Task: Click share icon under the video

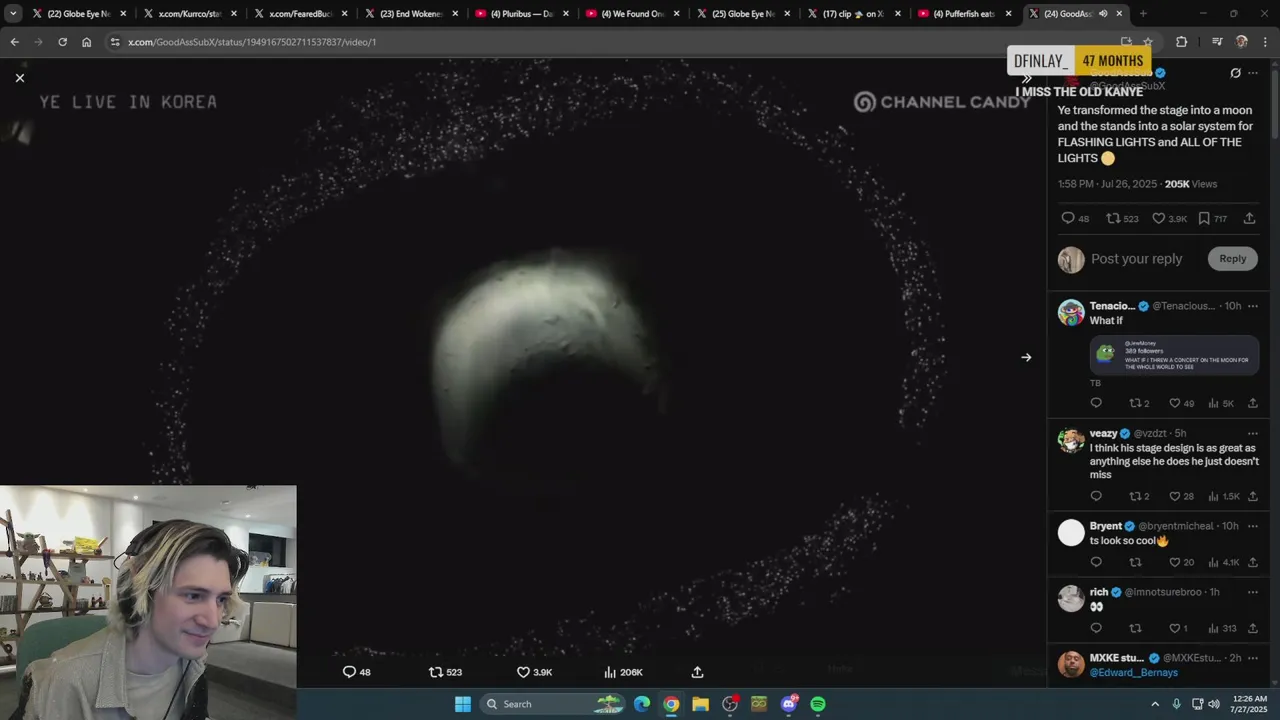Action: click(x=698, y=672)
